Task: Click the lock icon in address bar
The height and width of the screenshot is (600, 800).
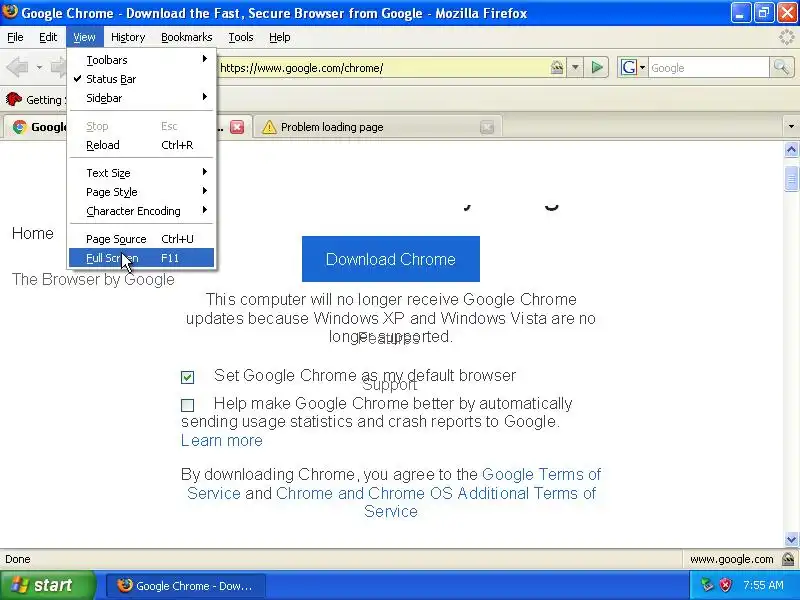Action: 557,67
